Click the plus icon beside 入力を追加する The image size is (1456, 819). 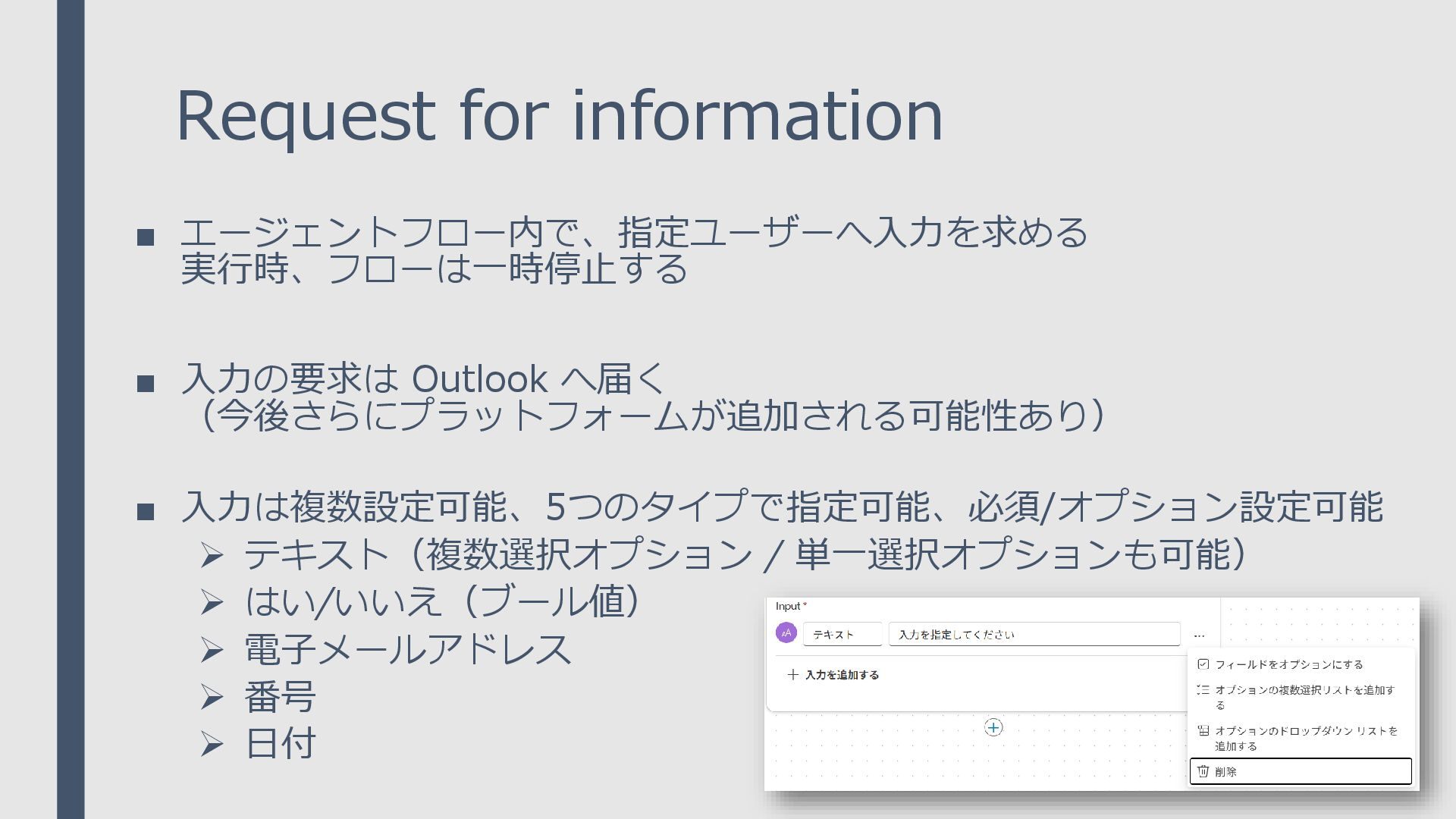793,675
